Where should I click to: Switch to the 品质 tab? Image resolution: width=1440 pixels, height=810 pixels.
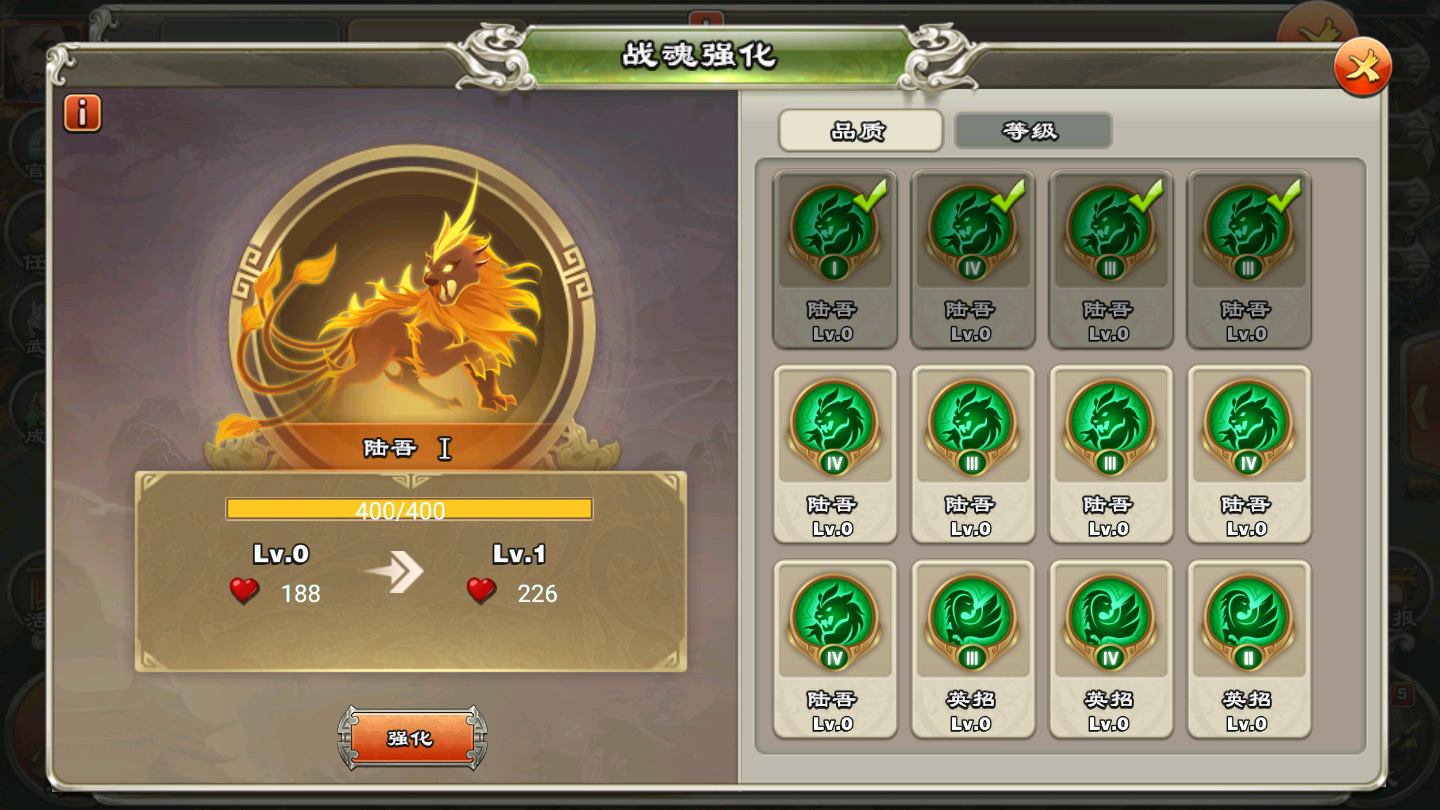tap(860, 131)
